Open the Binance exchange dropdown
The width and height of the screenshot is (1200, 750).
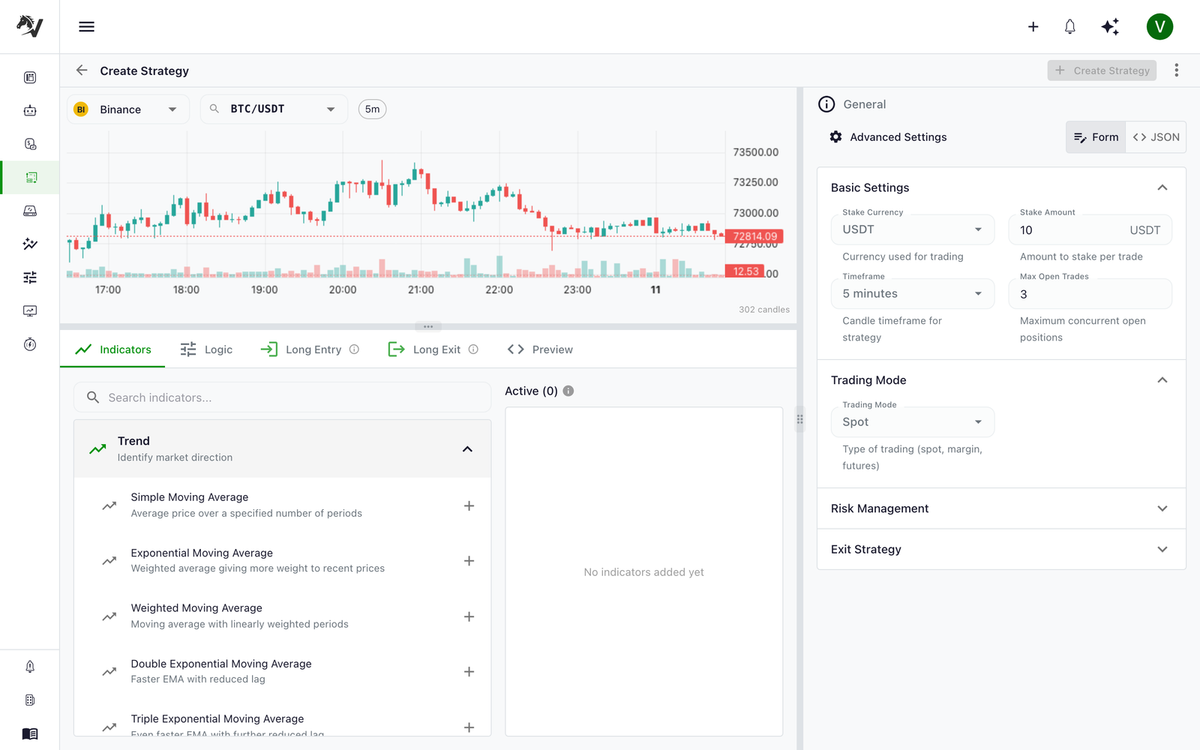pos(128,109)
